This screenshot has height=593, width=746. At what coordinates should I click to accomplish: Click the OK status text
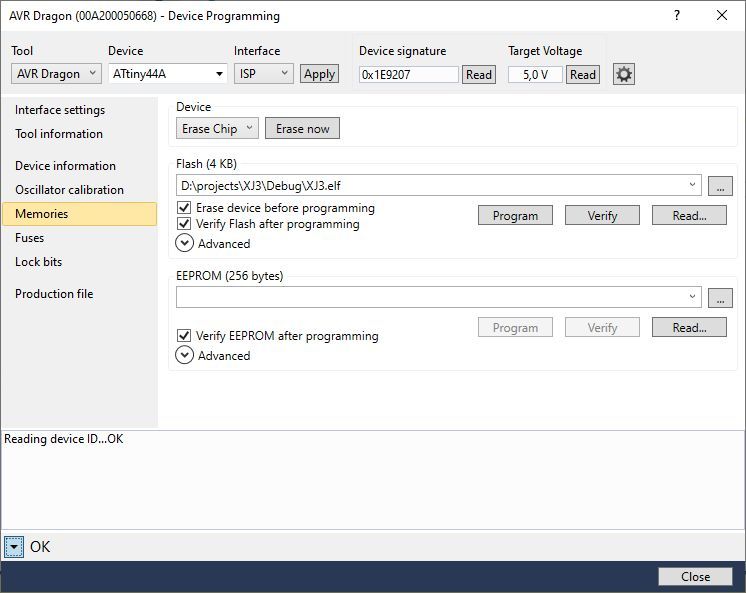(x=40, y=547)
